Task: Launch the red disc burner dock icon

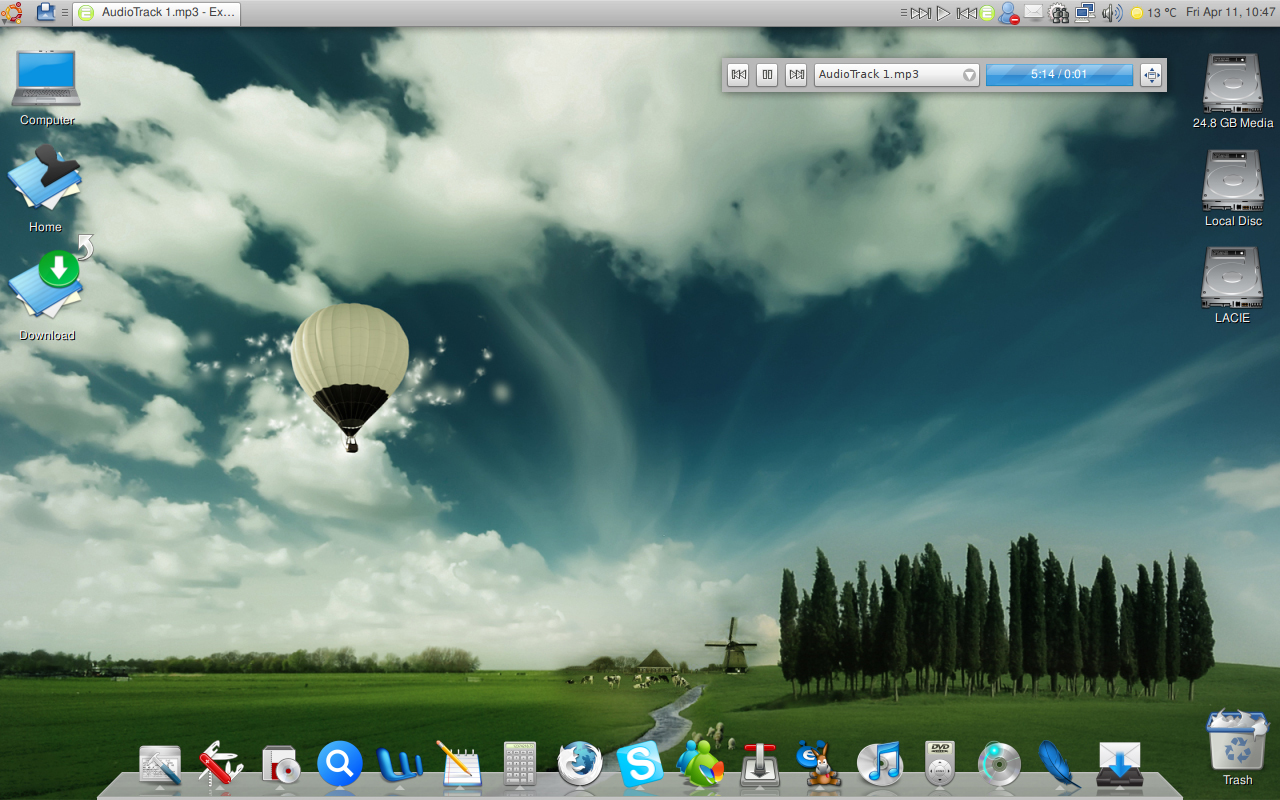Action: pos(281,765)
